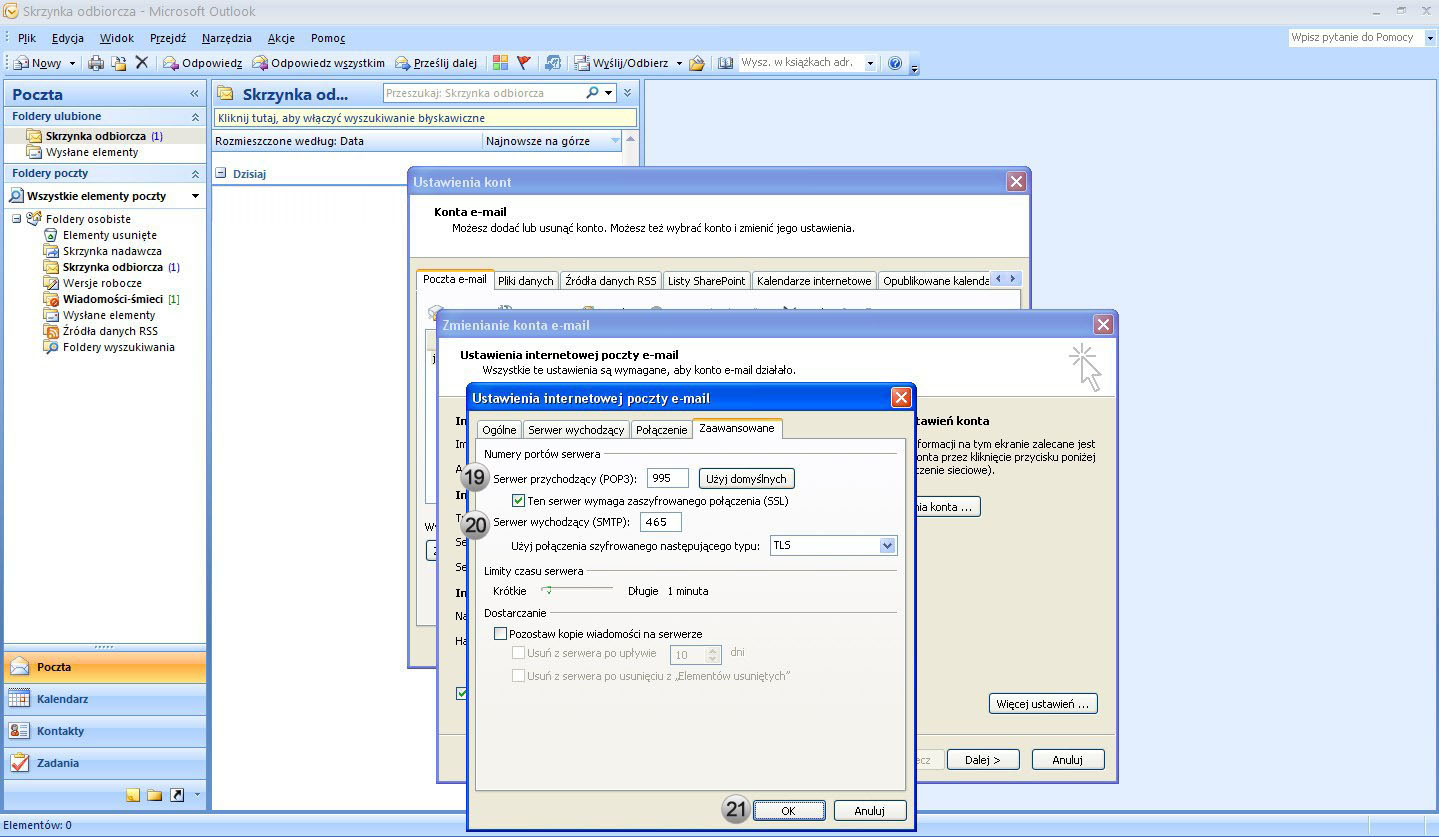Collapse the Foldery ulubione section
The image size is (1439, 837).
[195, 117]
